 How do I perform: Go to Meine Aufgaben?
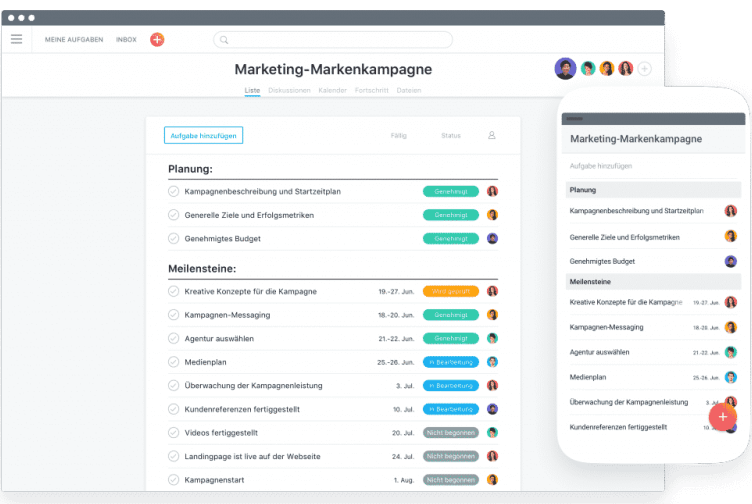tap(74, 39)
